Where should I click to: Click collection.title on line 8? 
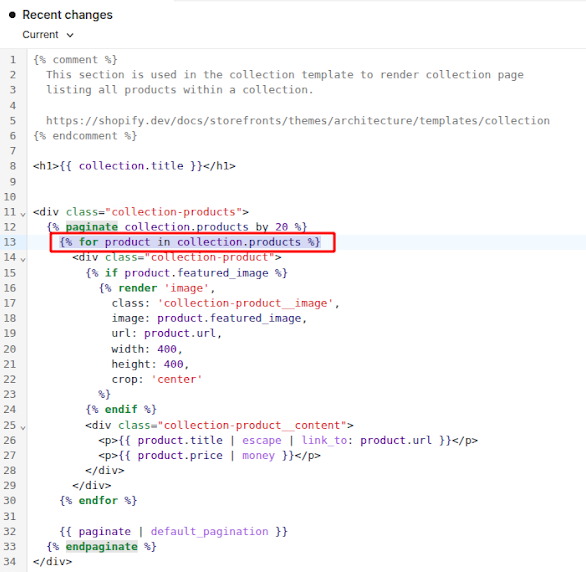pos(131,166)
